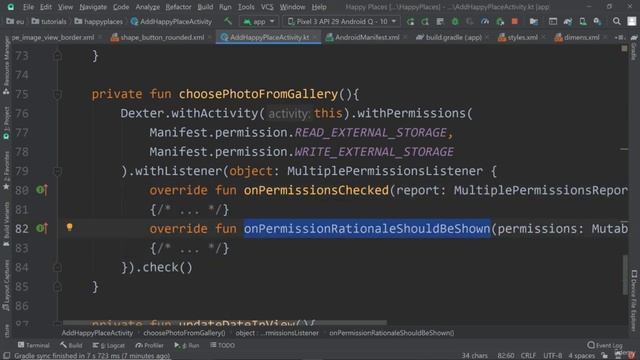Screen dimensions: 640x360
Task: Open the Layout Captures side panel
Action: click(6, 285)
